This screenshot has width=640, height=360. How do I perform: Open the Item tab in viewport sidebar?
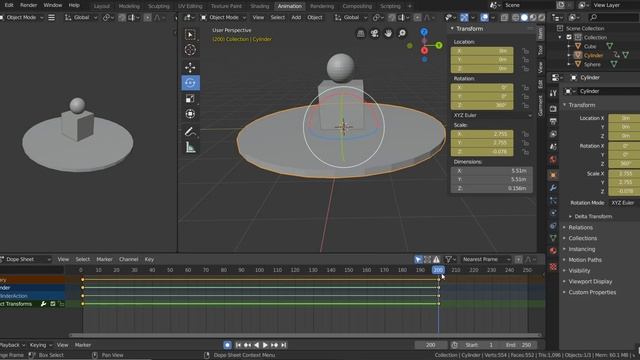coord(540,33)
